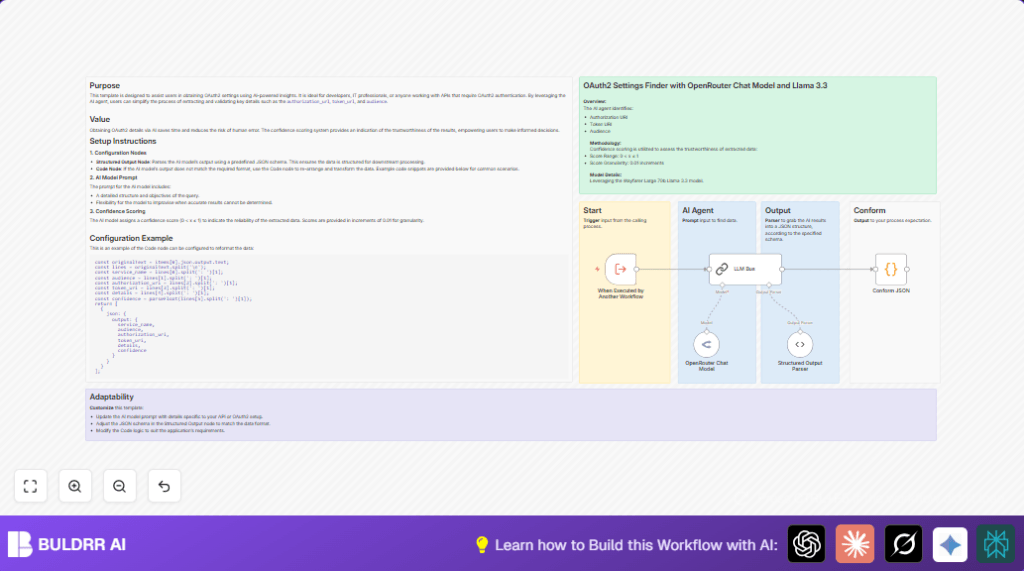The height and width of the screenshot is (571, 1024).
Task: Click the fit-to-view canvas button
Action: tap(30, 486)
